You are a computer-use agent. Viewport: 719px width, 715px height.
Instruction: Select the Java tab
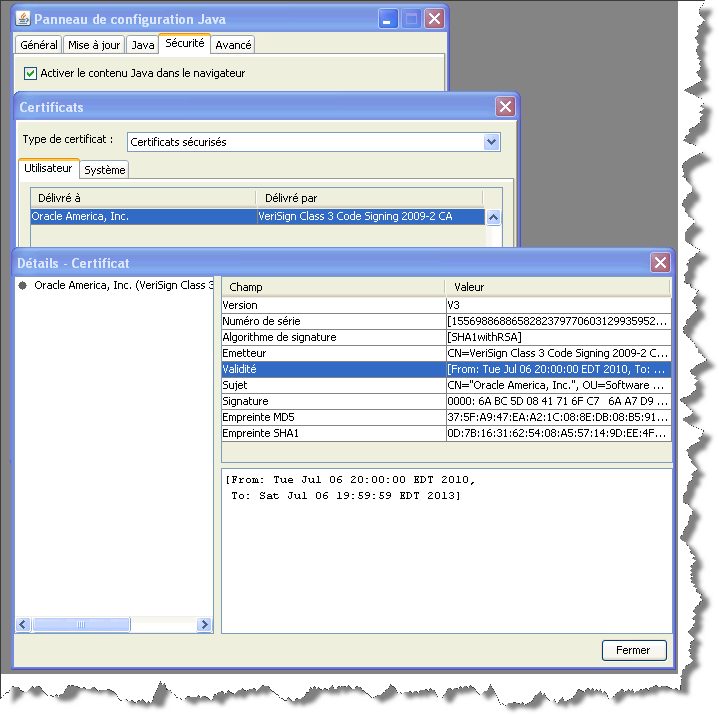tap(143, 45)
